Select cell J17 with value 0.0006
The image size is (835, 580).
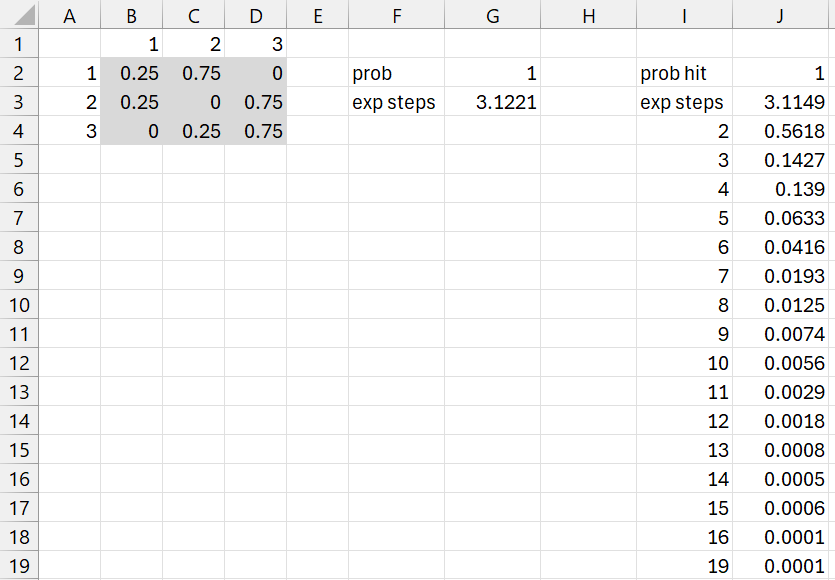point(780,508)
